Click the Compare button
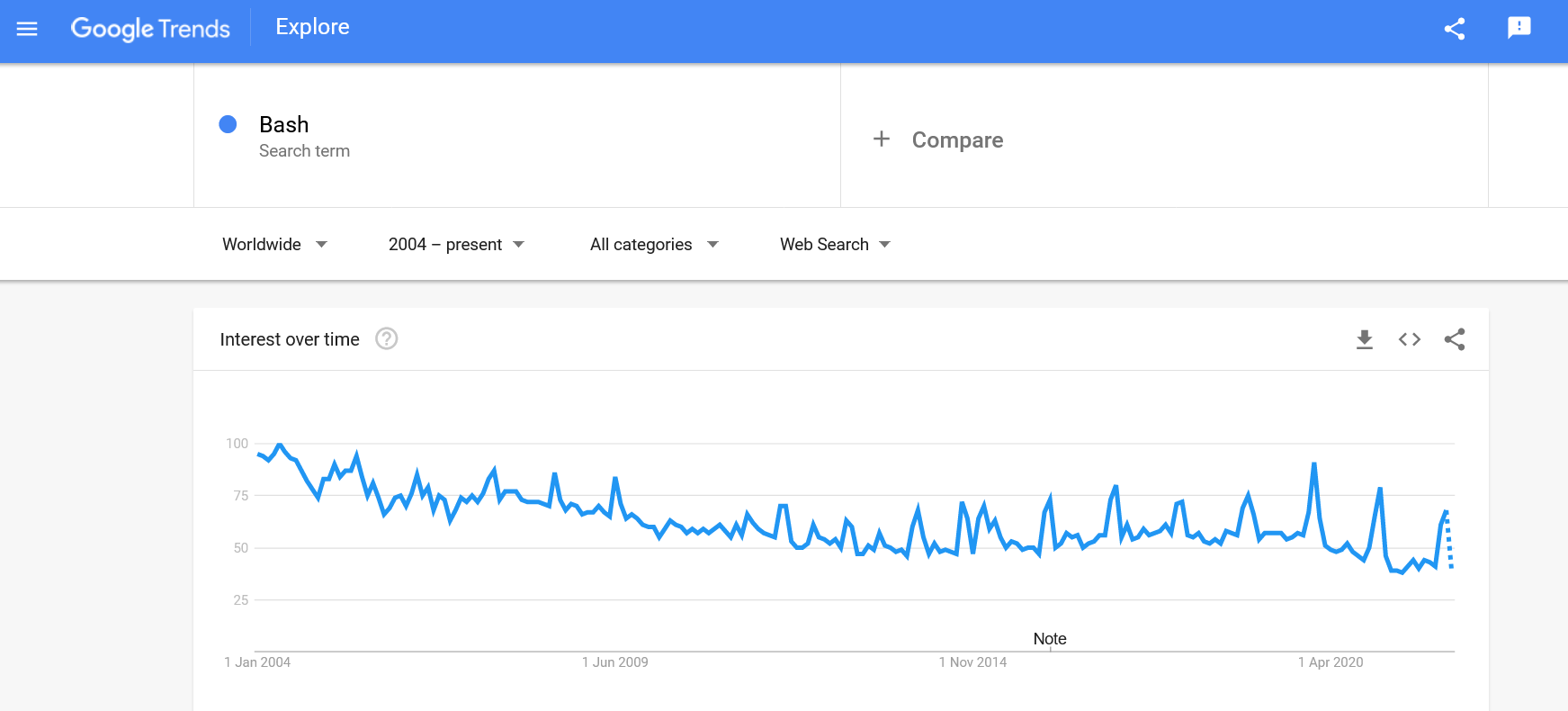Viewport: 1568px width, 711px height. coord(957,140)
